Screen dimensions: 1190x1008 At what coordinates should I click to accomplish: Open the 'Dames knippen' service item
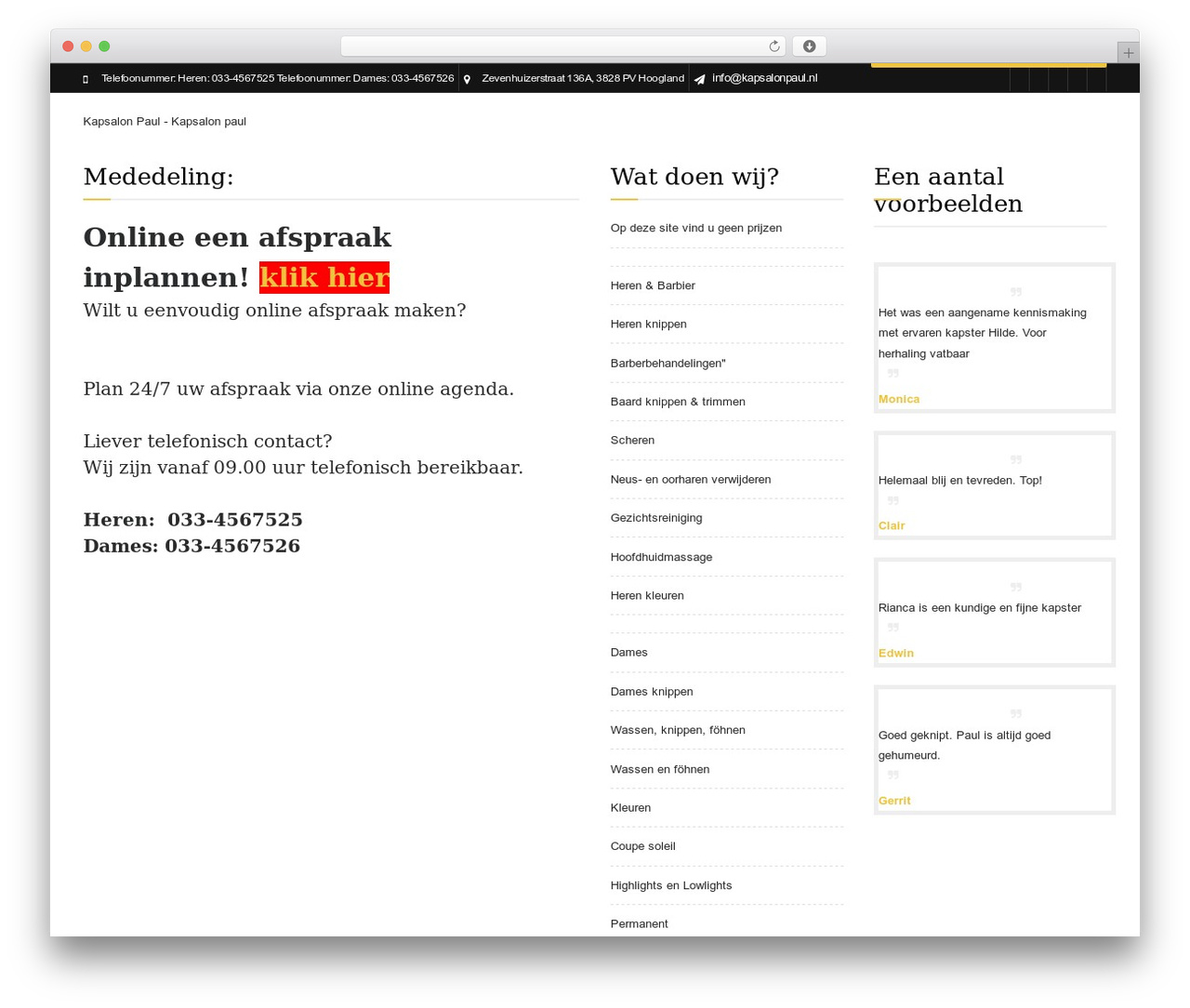(x=652, y=692)
